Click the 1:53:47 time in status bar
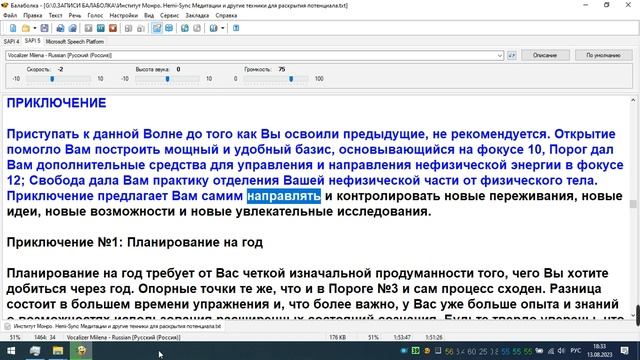Screen dimensions: 640x360 coord(402,338)
